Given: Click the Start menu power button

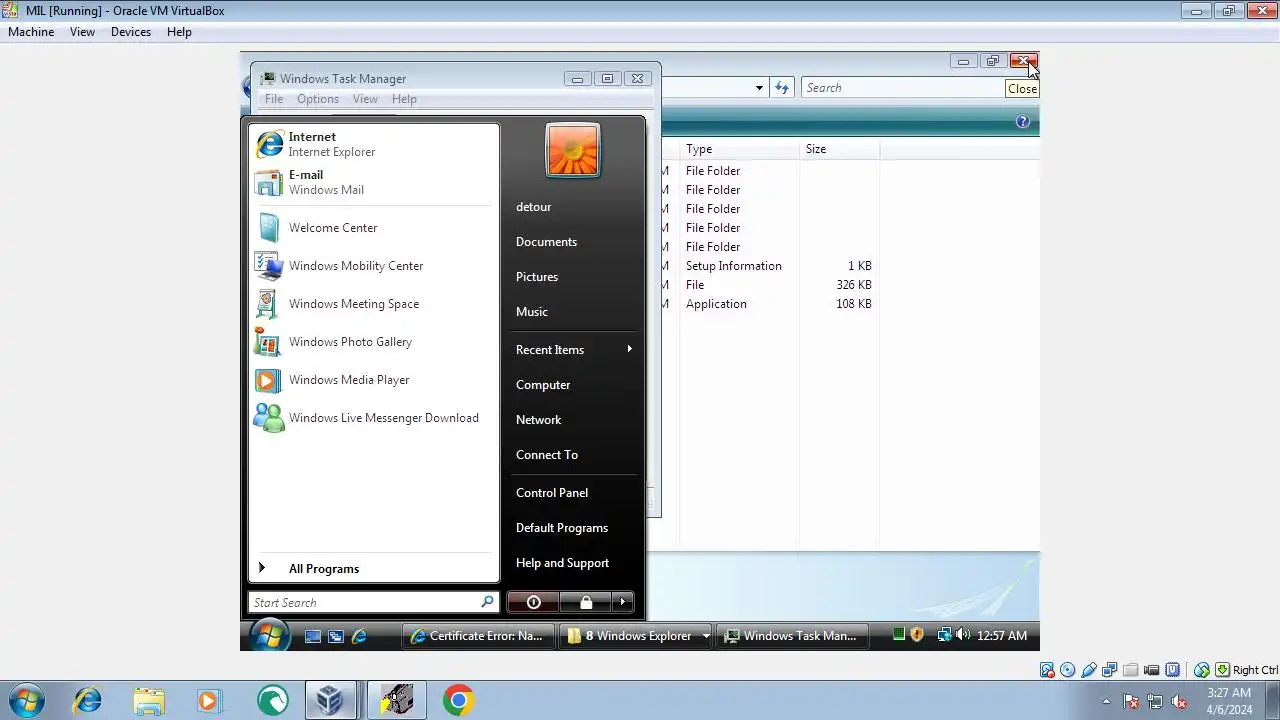Looking at the screenshot, I should (x=533, y=602).
